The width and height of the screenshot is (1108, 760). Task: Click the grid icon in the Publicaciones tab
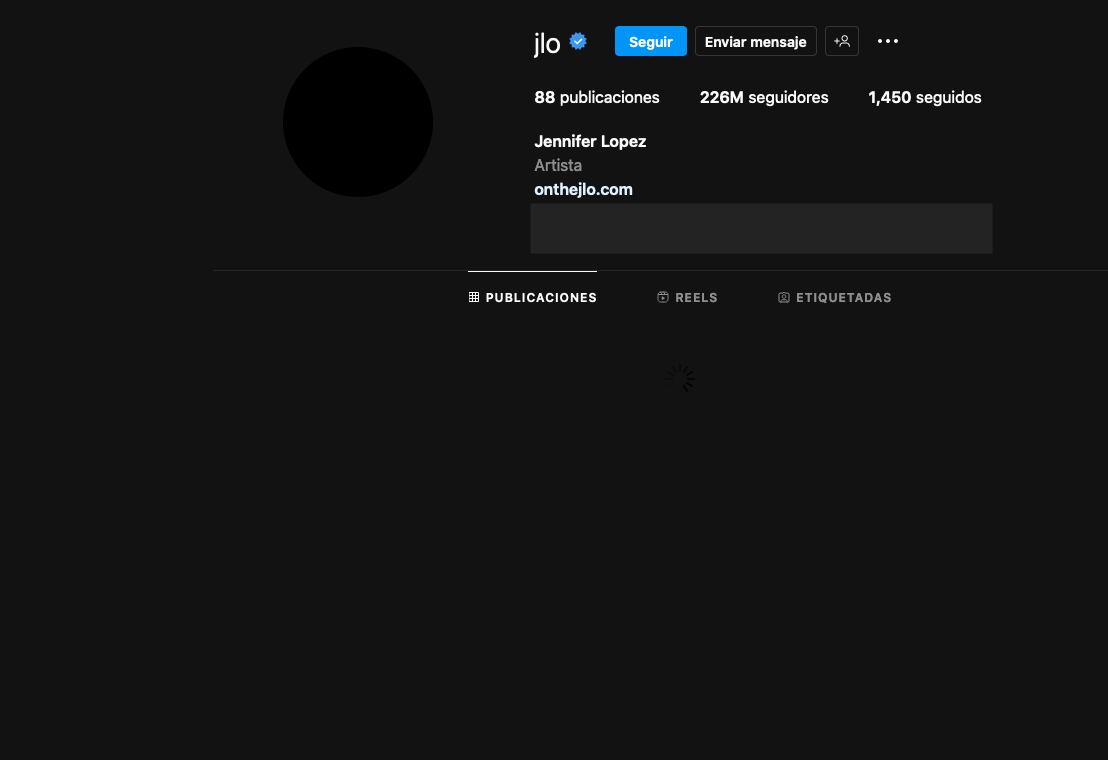tap(474, 297)
